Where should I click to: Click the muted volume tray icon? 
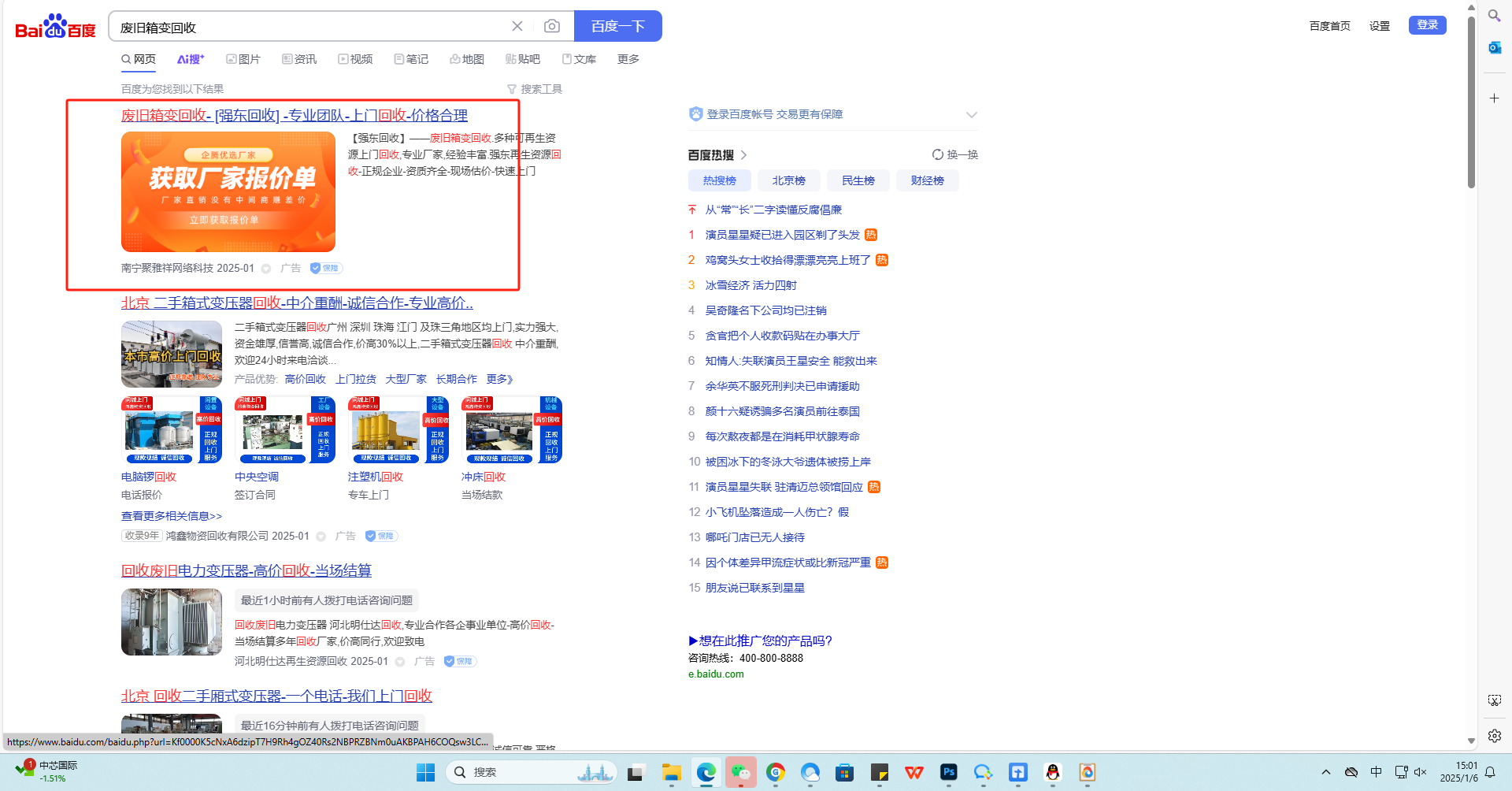point(1421,772)
